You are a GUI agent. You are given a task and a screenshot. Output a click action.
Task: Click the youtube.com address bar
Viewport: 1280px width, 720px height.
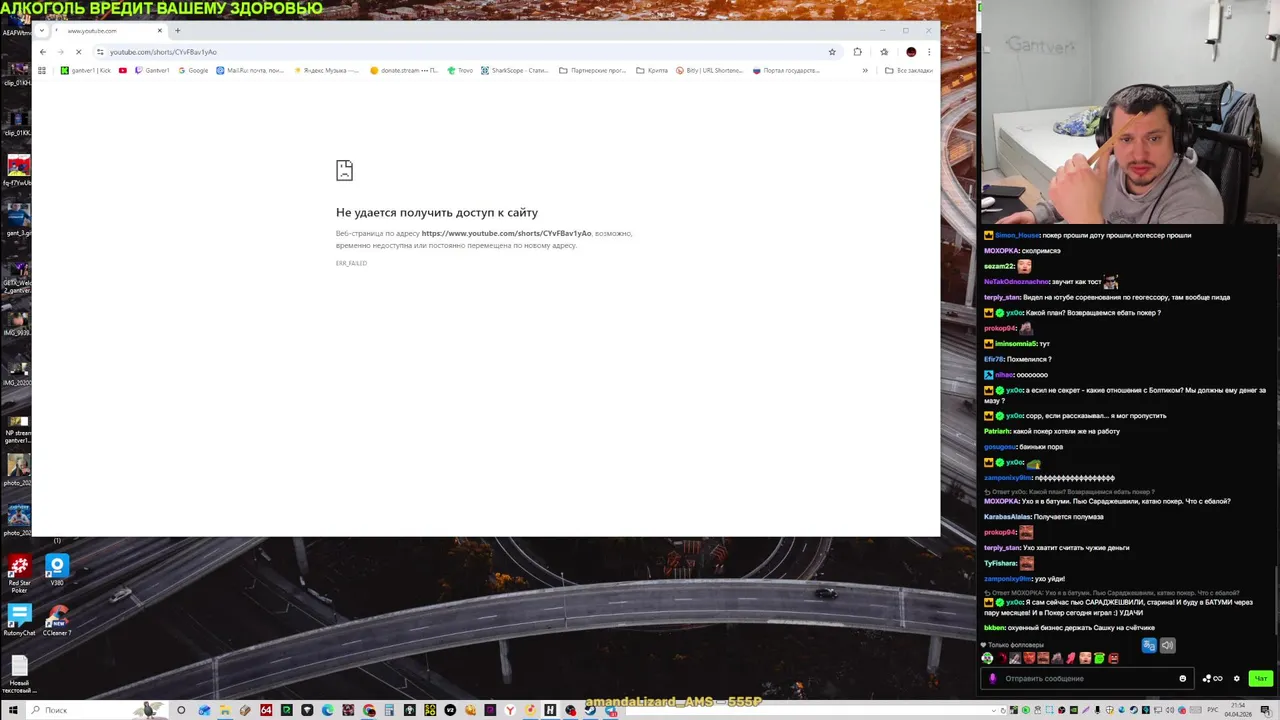465,52
